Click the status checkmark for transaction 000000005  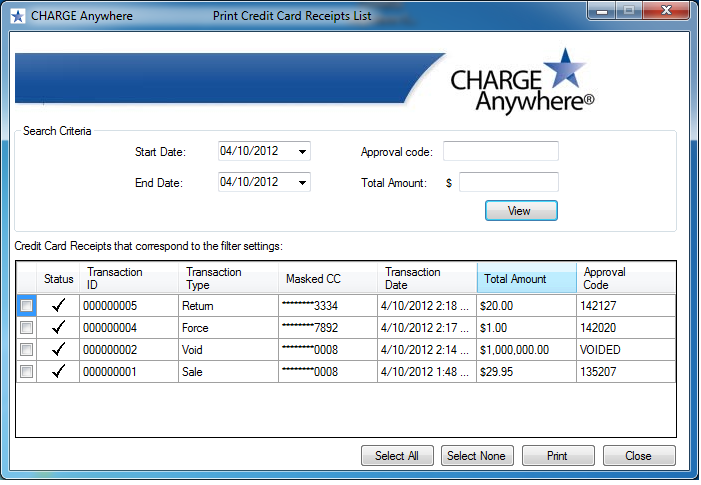[x=59, y=305]
